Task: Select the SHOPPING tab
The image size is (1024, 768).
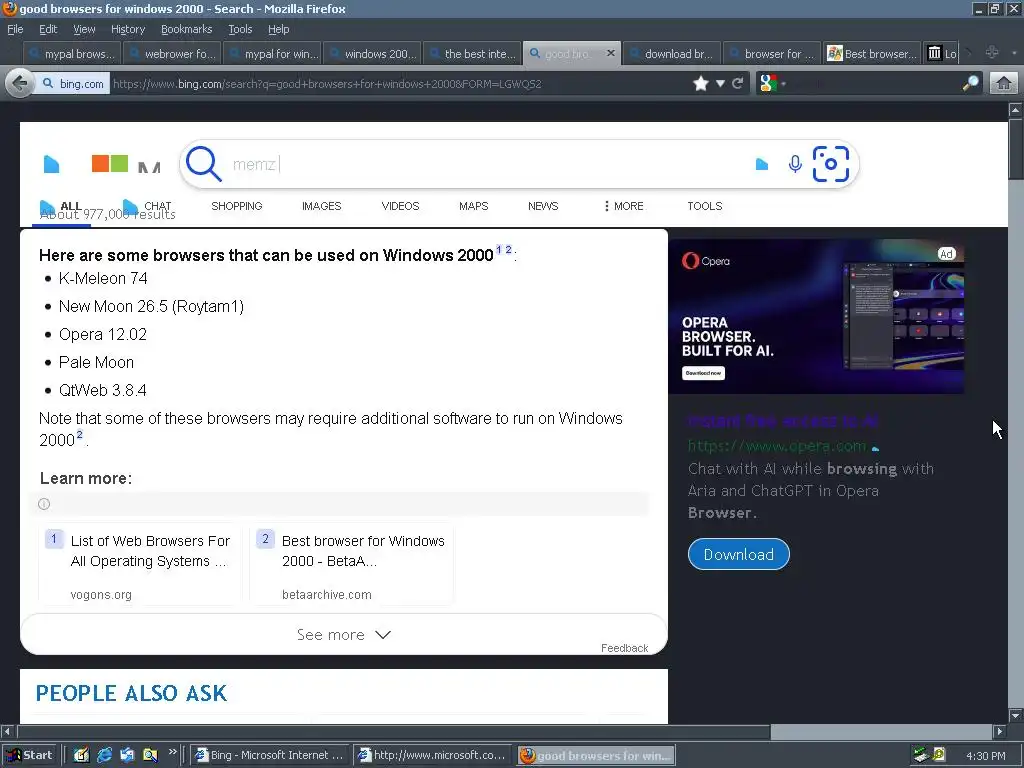Action: point(236,206)
